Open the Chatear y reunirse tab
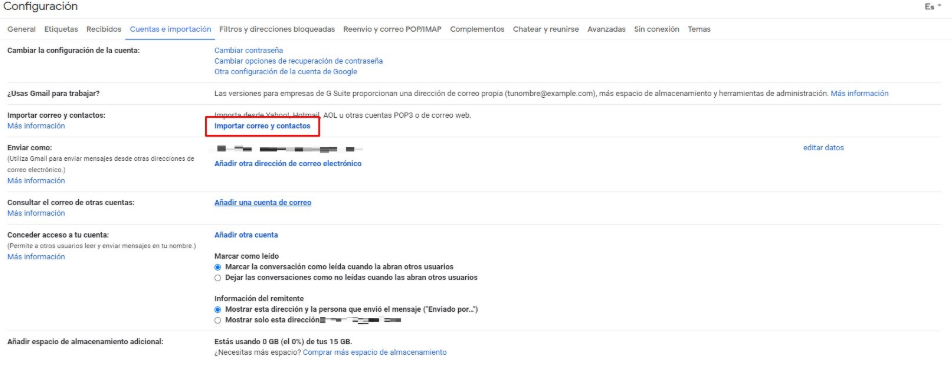The width and height of the screenshot is (952, 372). [x=546, y=29]
